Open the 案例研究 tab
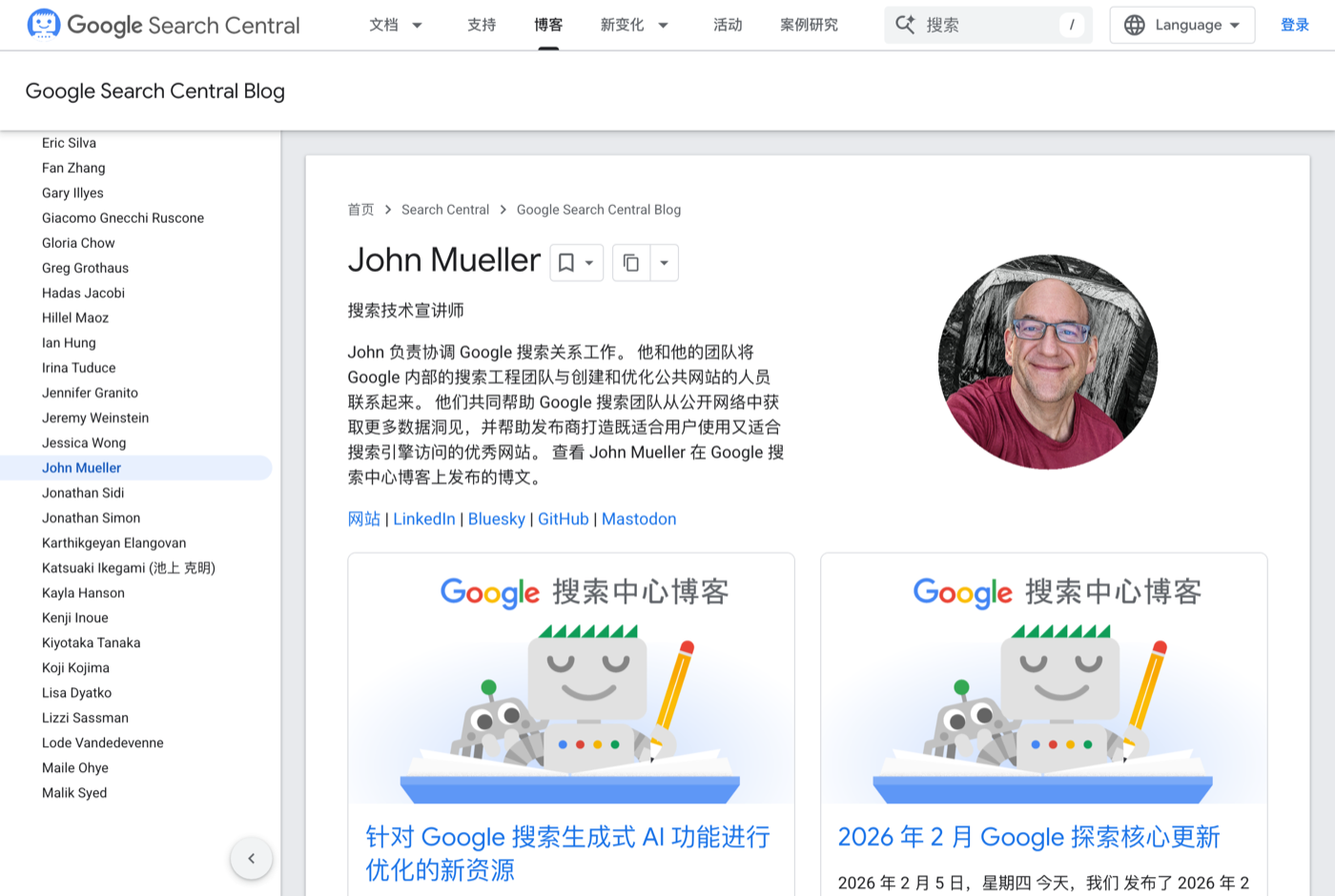 (809, 25)
